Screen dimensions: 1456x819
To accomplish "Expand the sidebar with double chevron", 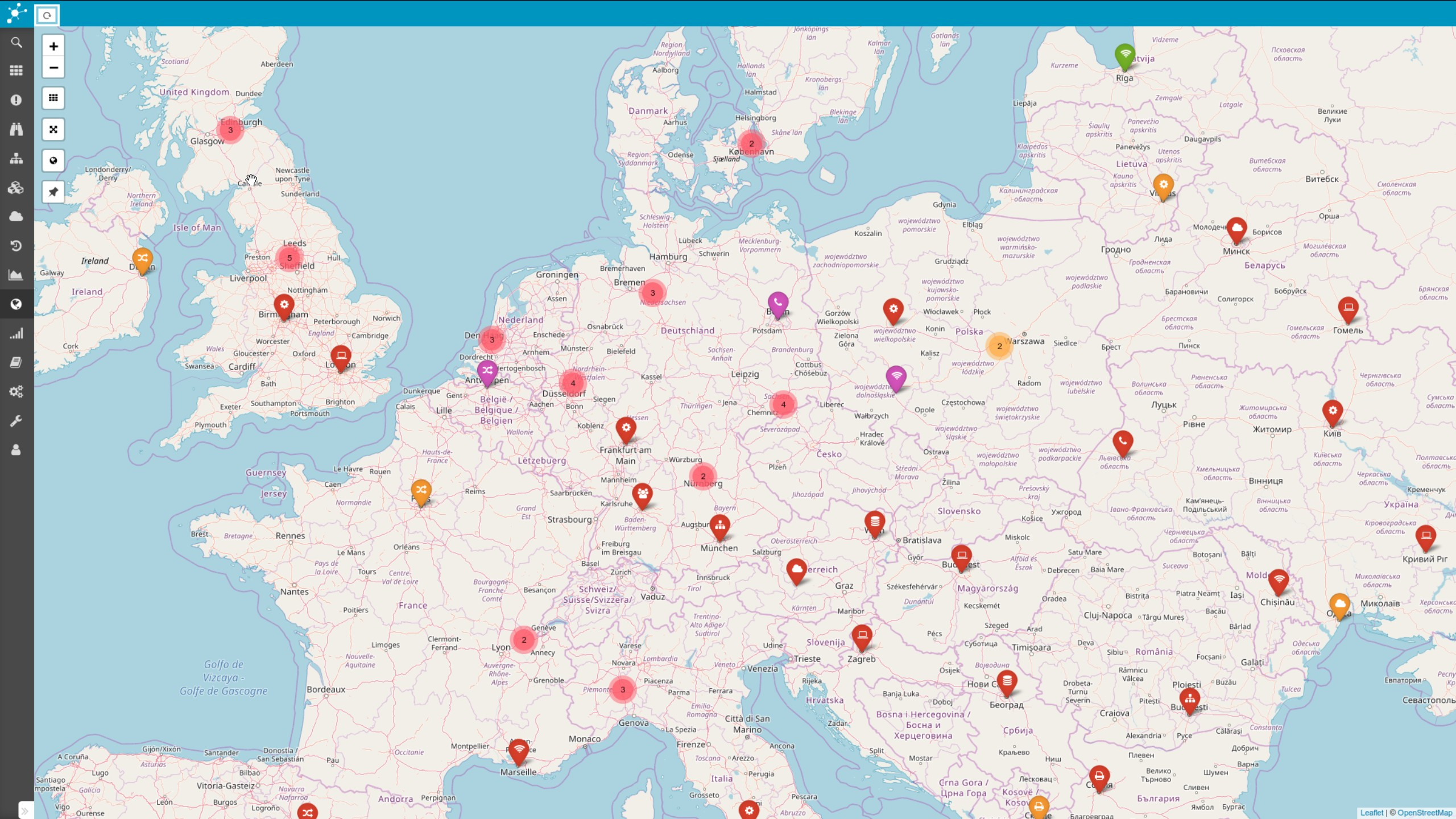I will tap(25, 811).
